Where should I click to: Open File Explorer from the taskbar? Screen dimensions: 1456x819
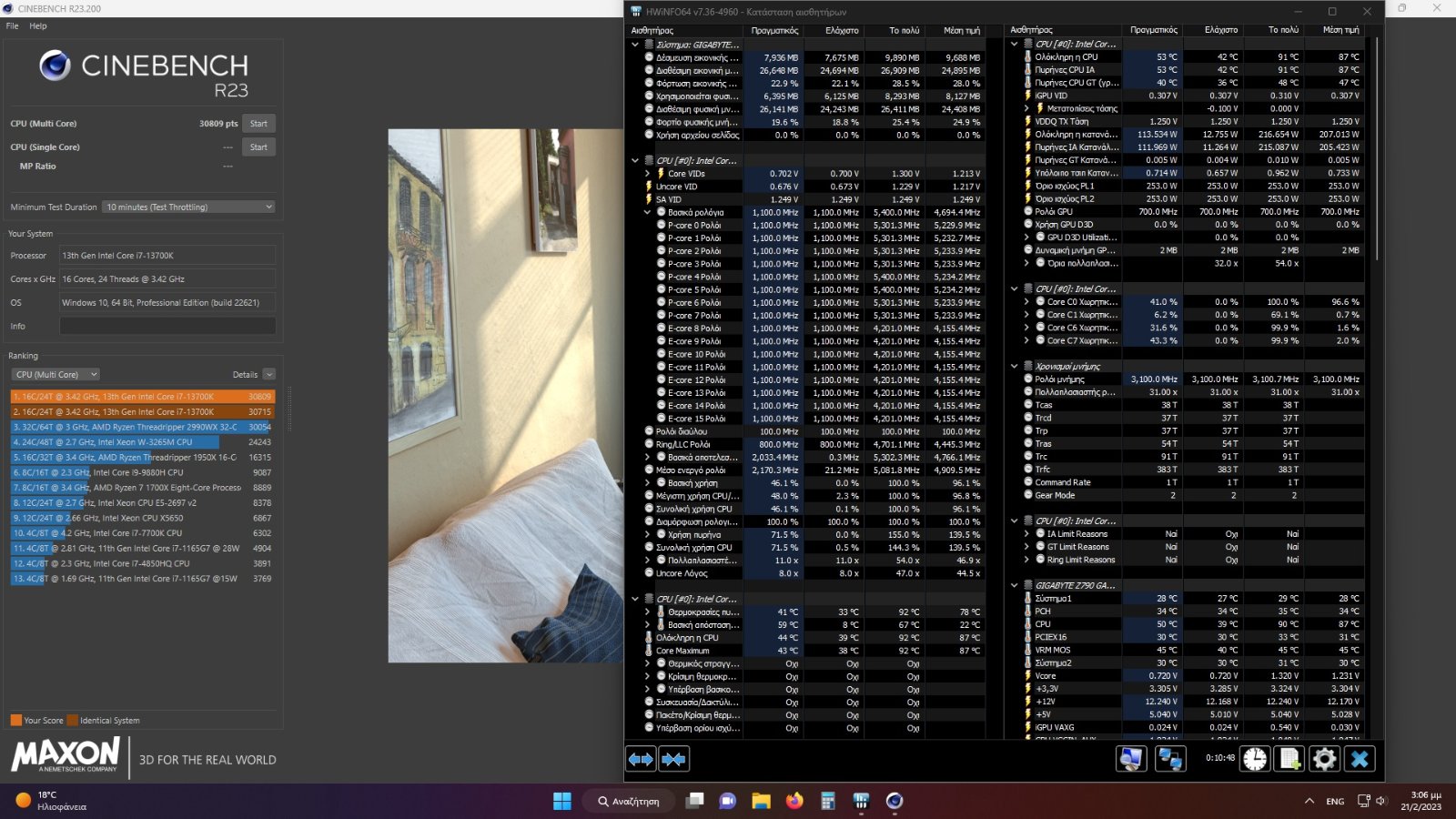762,801
